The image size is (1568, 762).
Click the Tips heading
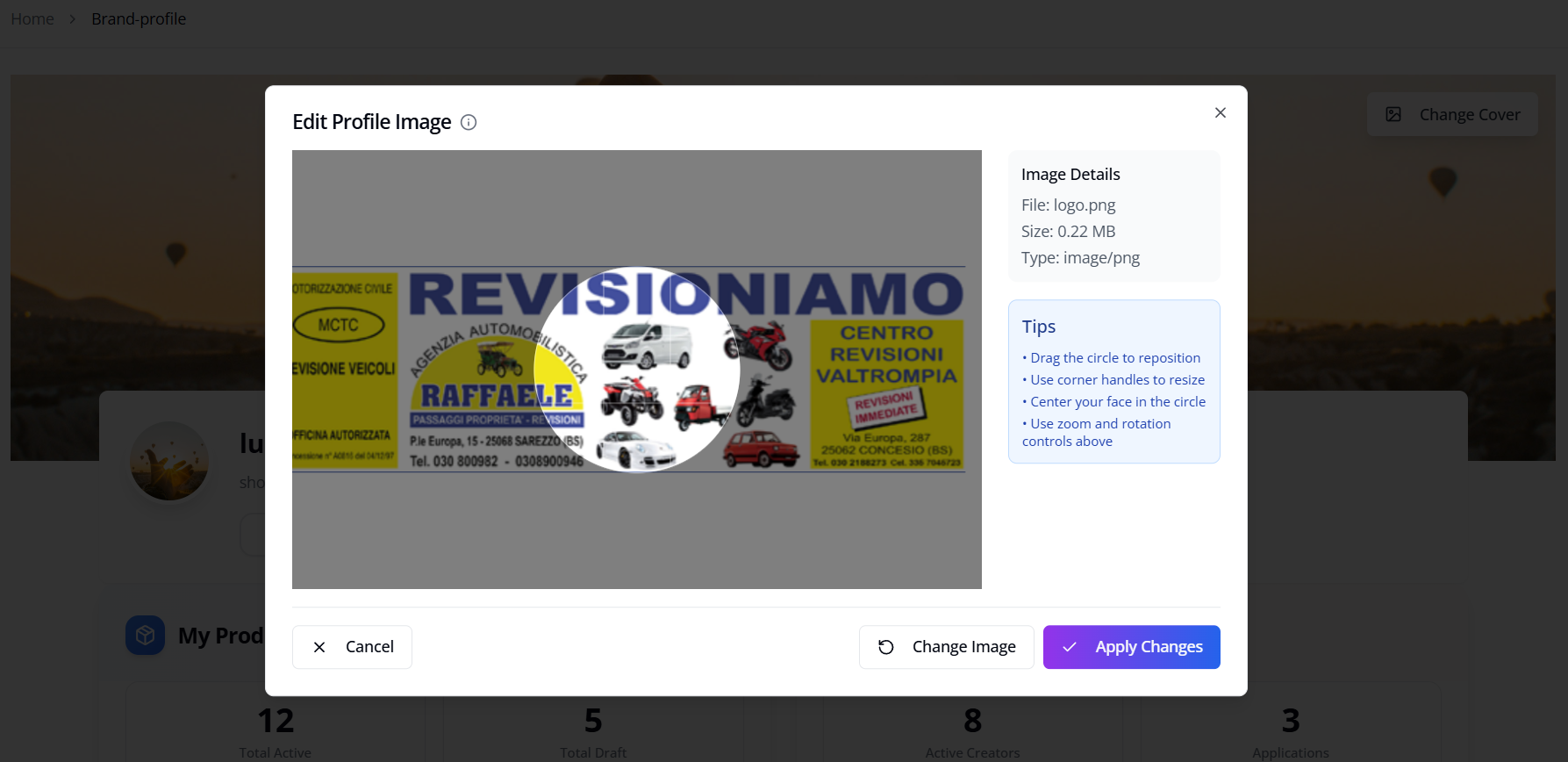pyautogui.click(x=1039, y=327)
